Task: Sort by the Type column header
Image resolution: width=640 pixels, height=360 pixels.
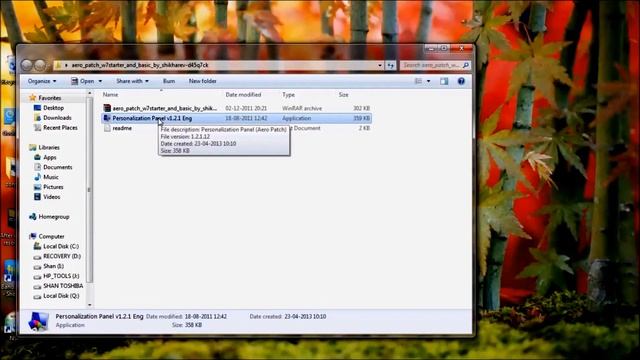Action: (288, 95)
